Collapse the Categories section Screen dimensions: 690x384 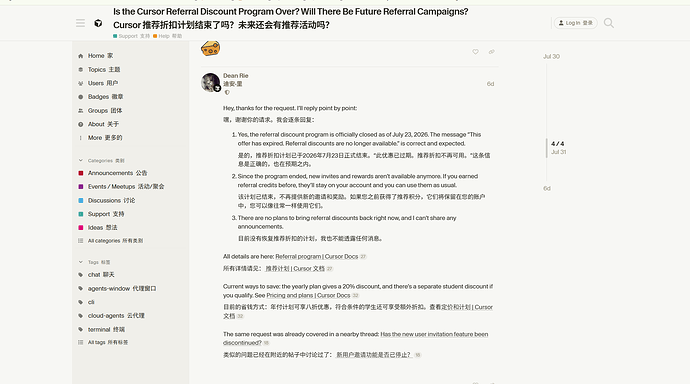pyautogui.click(x=101, y=161)
